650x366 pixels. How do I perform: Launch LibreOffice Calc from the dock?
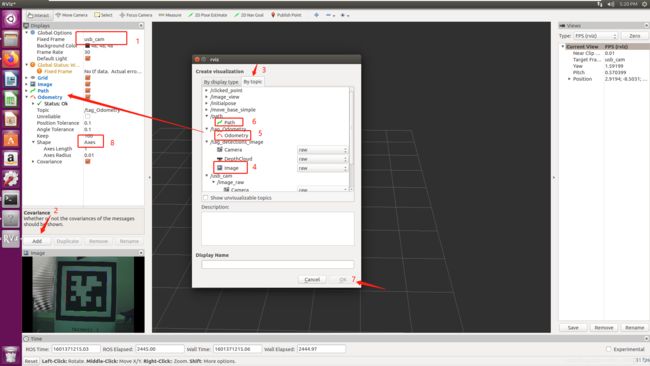coord(11,99)
